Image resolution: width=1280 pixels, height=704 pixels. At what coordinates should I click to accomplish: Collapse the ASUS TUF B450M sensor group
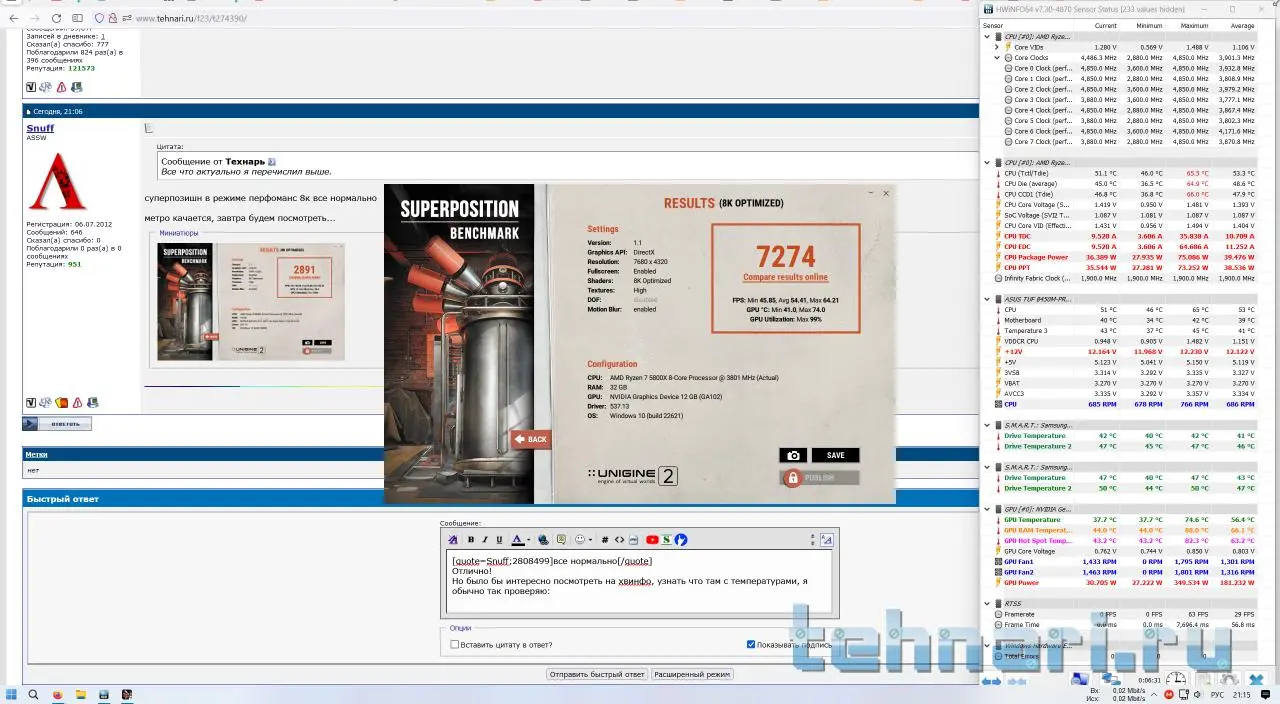point(988,299)
